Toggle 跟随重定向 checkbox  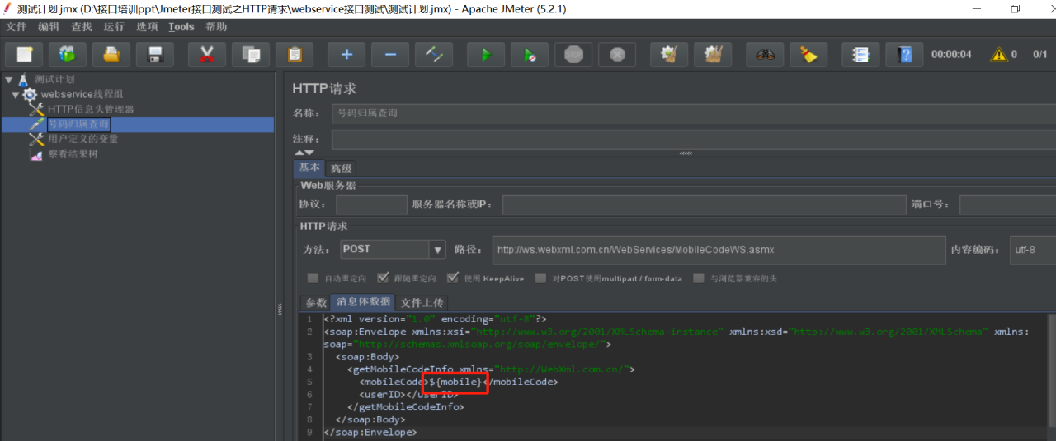pyautogui.click(x=383, y=278)
